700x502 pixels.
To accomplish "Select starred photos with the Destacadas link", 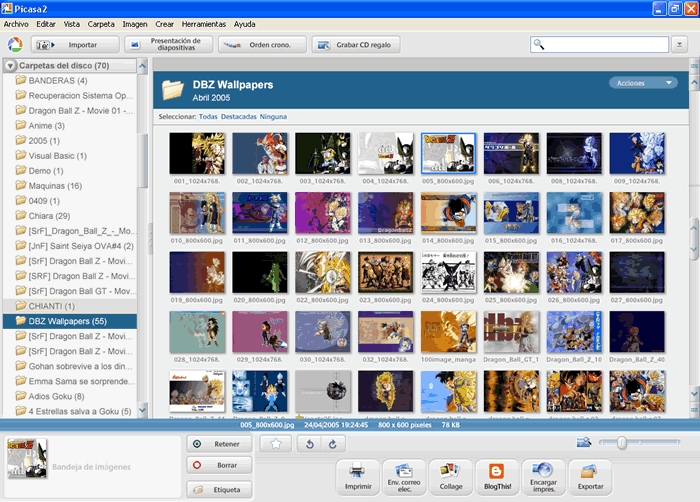I will (x=238, y=117).
